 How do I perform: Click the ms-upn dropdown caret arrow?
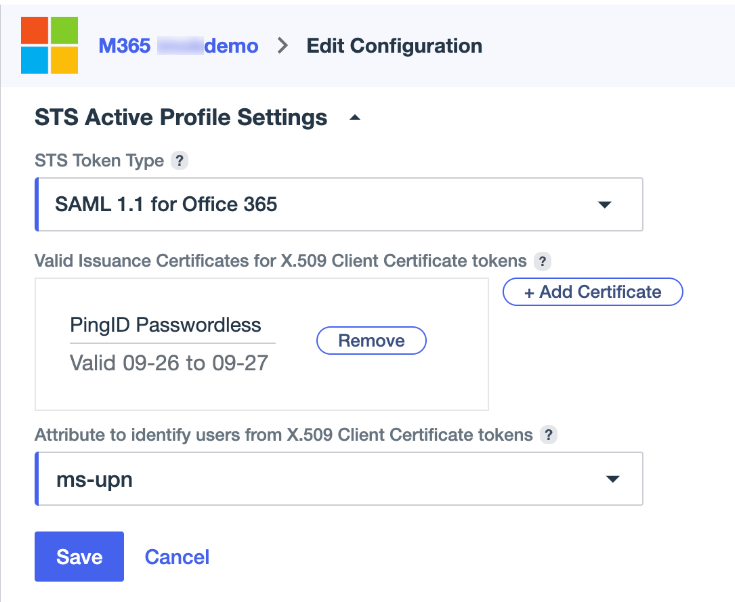[x=613, y=479]
